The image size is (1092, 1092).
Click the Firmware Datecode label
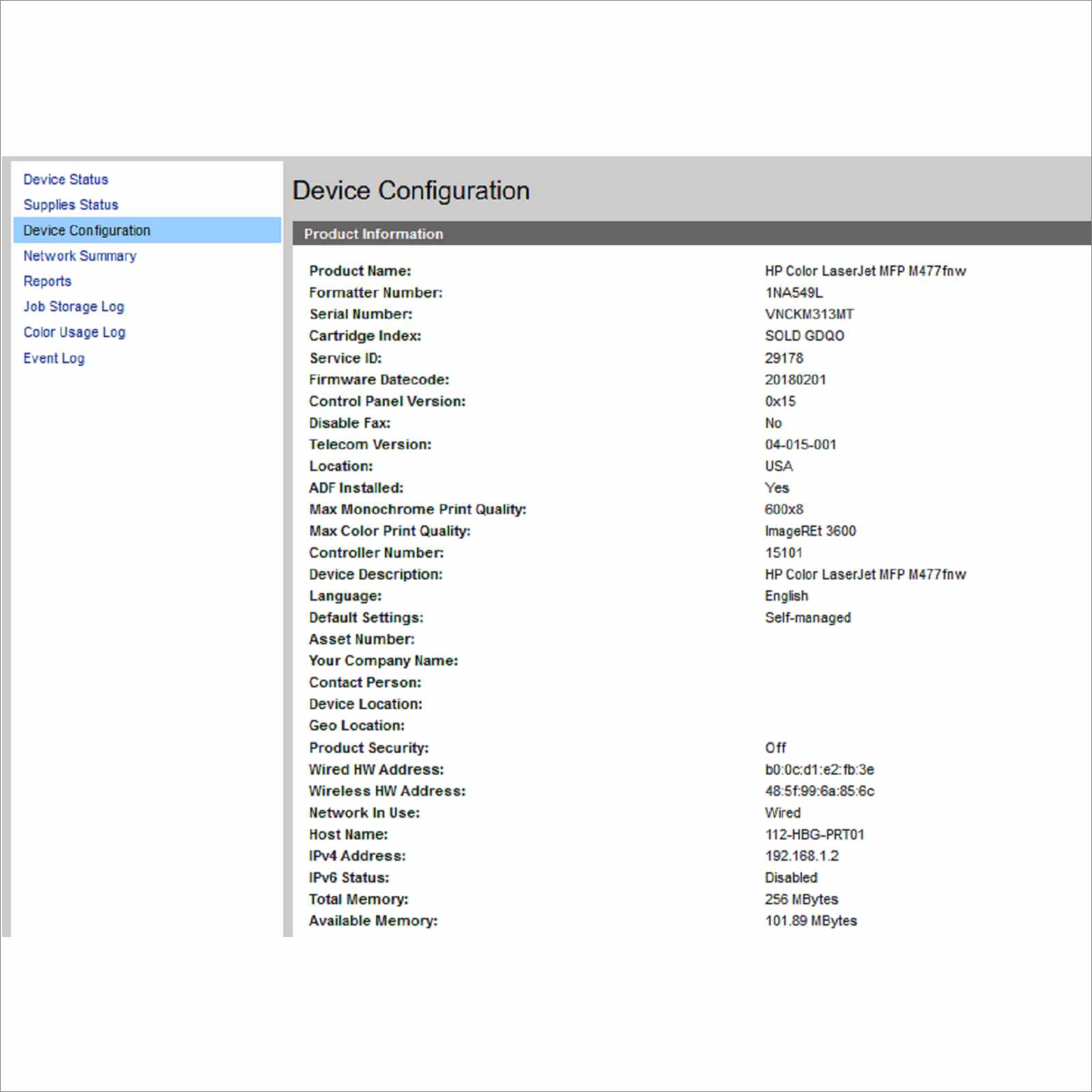point(379,379)
